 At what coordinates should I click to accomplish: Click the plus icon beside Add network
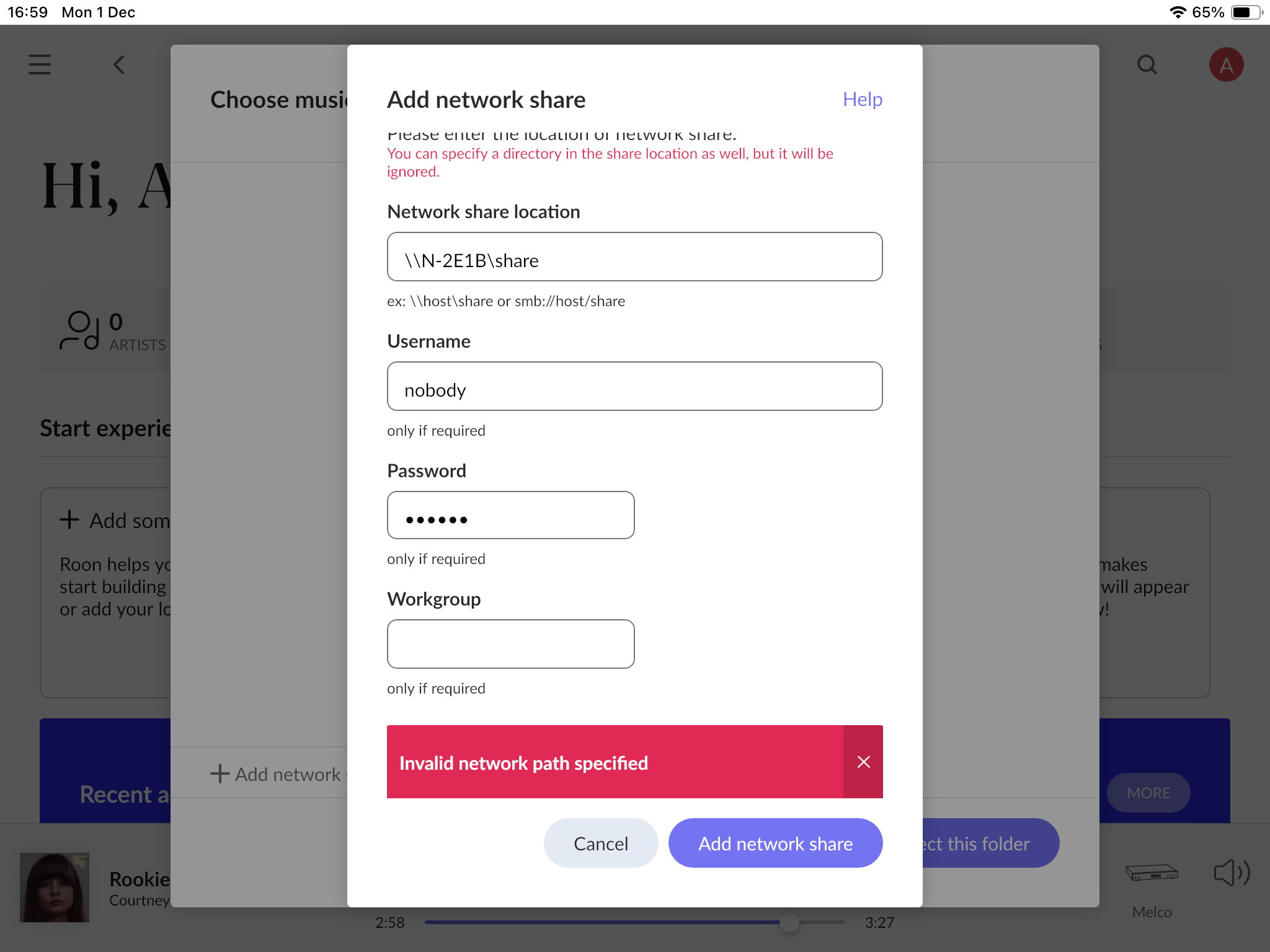tap(220, 773)
